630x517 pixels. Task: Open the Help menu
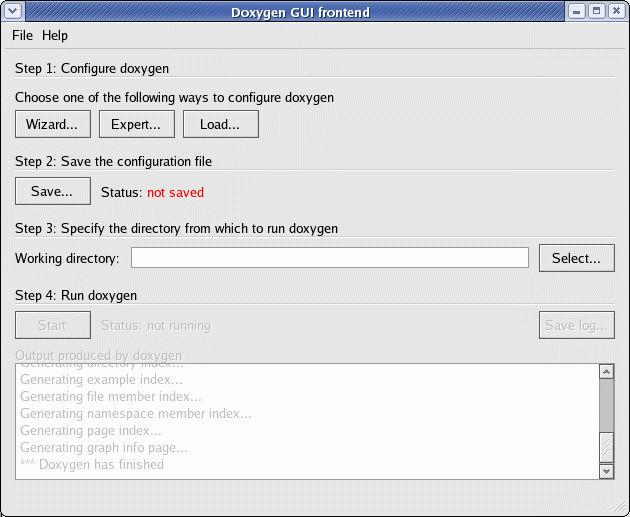[x=55, y=35]
